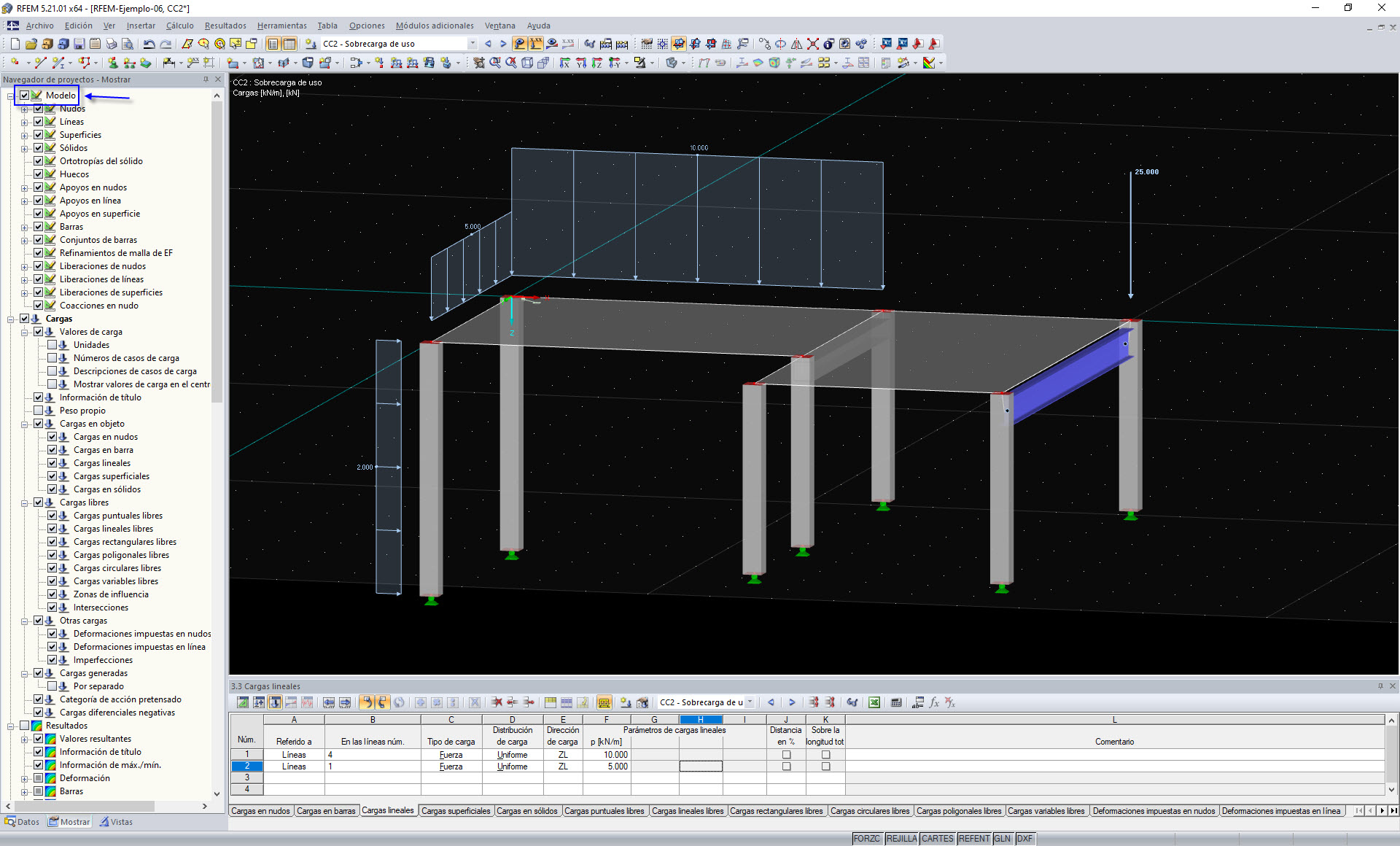Click Excel export icon in table toolbar

(874, 702)
